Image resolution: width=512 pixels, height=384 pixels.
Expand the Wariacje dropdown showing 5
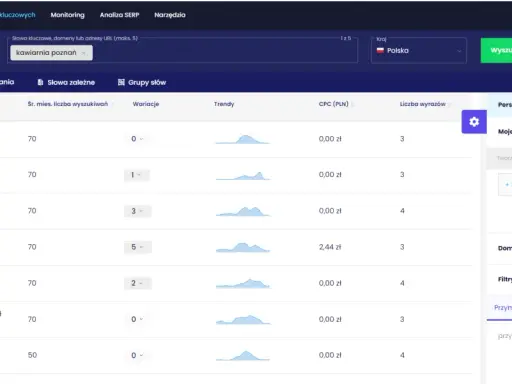(x=138, y=247)
